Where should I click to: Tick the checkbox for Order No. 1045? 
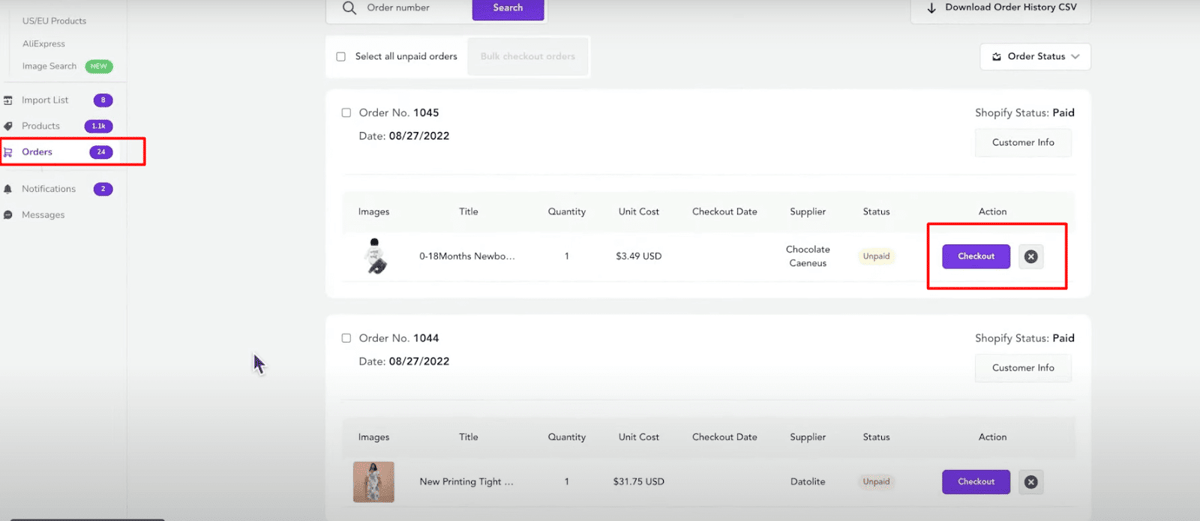tap(346, 113)
